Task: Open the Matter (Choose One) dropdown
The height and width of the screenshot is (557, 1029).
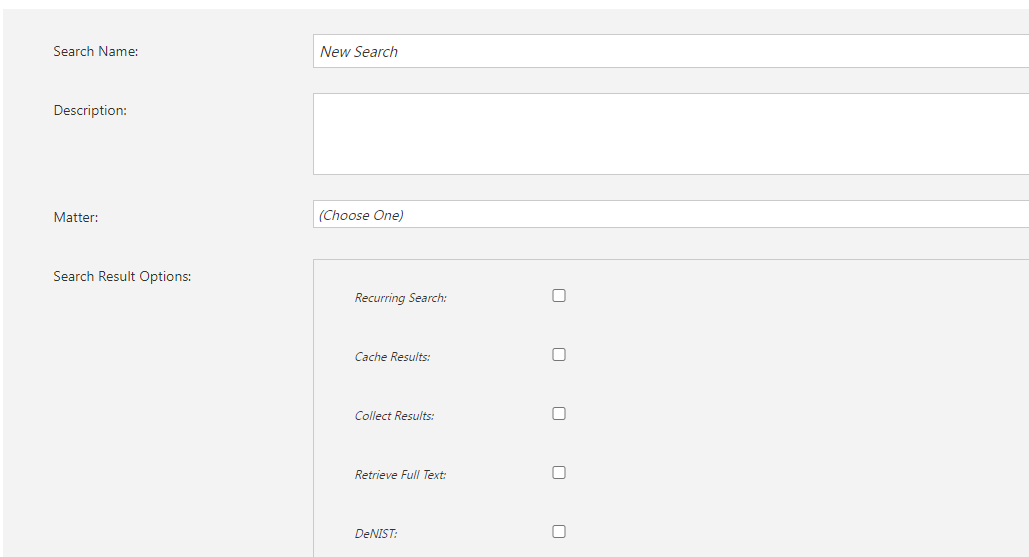Action: pos(670,215)
